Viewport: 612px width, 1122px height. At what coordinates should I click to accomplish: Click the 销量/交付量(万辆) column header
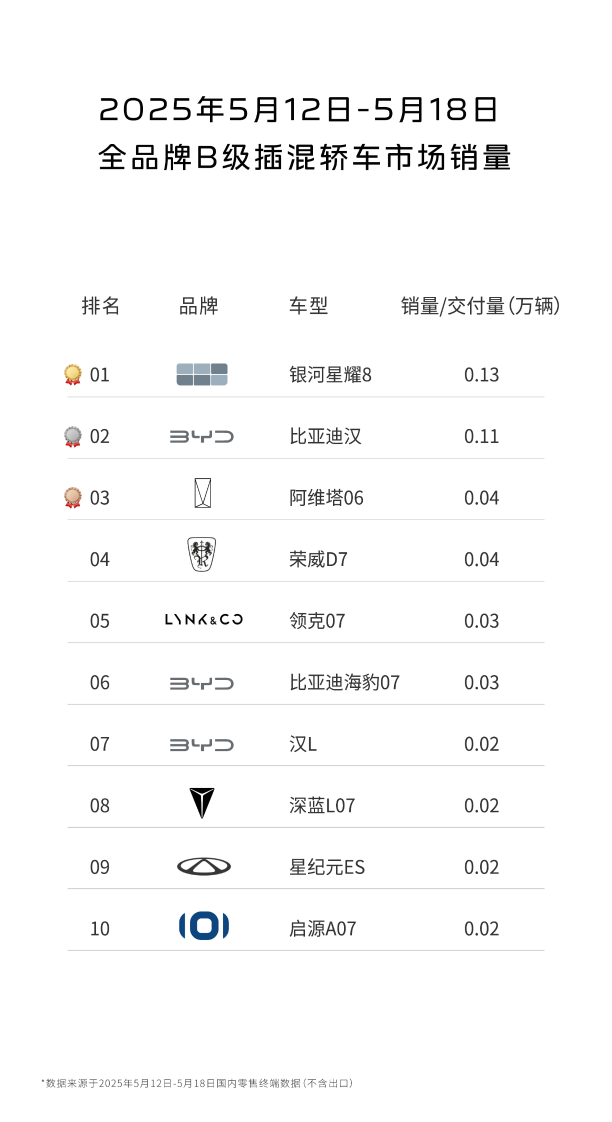(x=480, y=306)
